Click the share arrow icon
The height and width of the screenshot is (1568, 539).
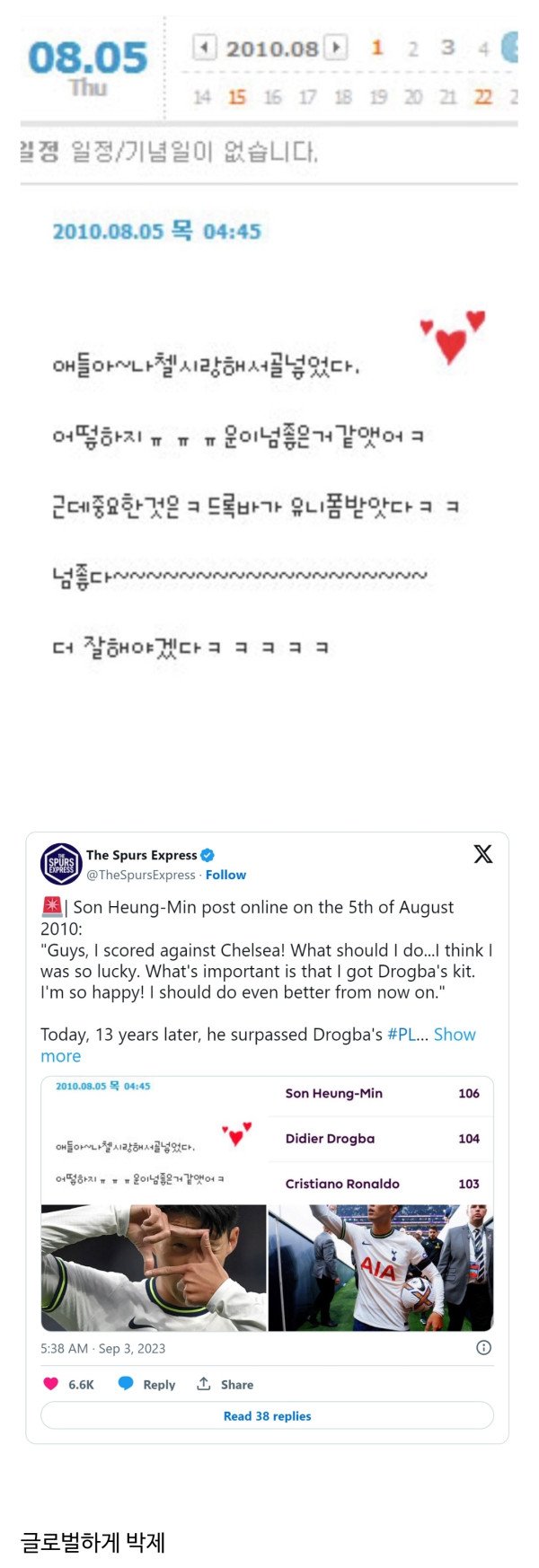(204, 1384)
